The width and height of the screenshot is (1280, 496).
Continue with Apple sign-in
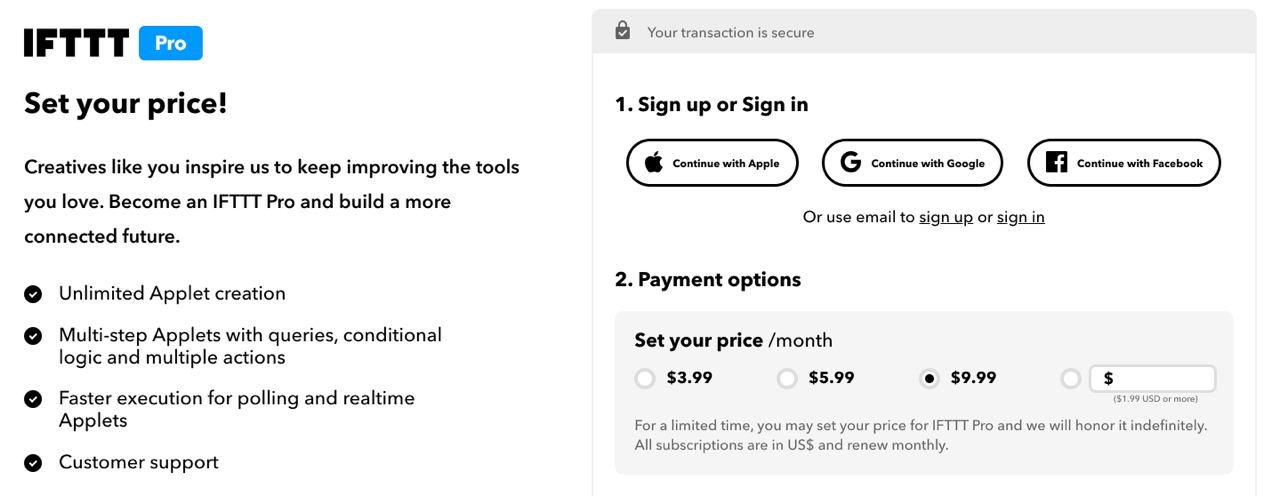coord(712,163)
